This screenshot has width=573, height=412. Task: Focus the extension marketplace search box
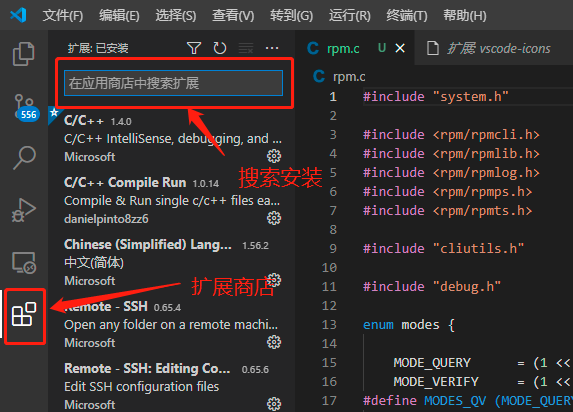click(173, 83)
